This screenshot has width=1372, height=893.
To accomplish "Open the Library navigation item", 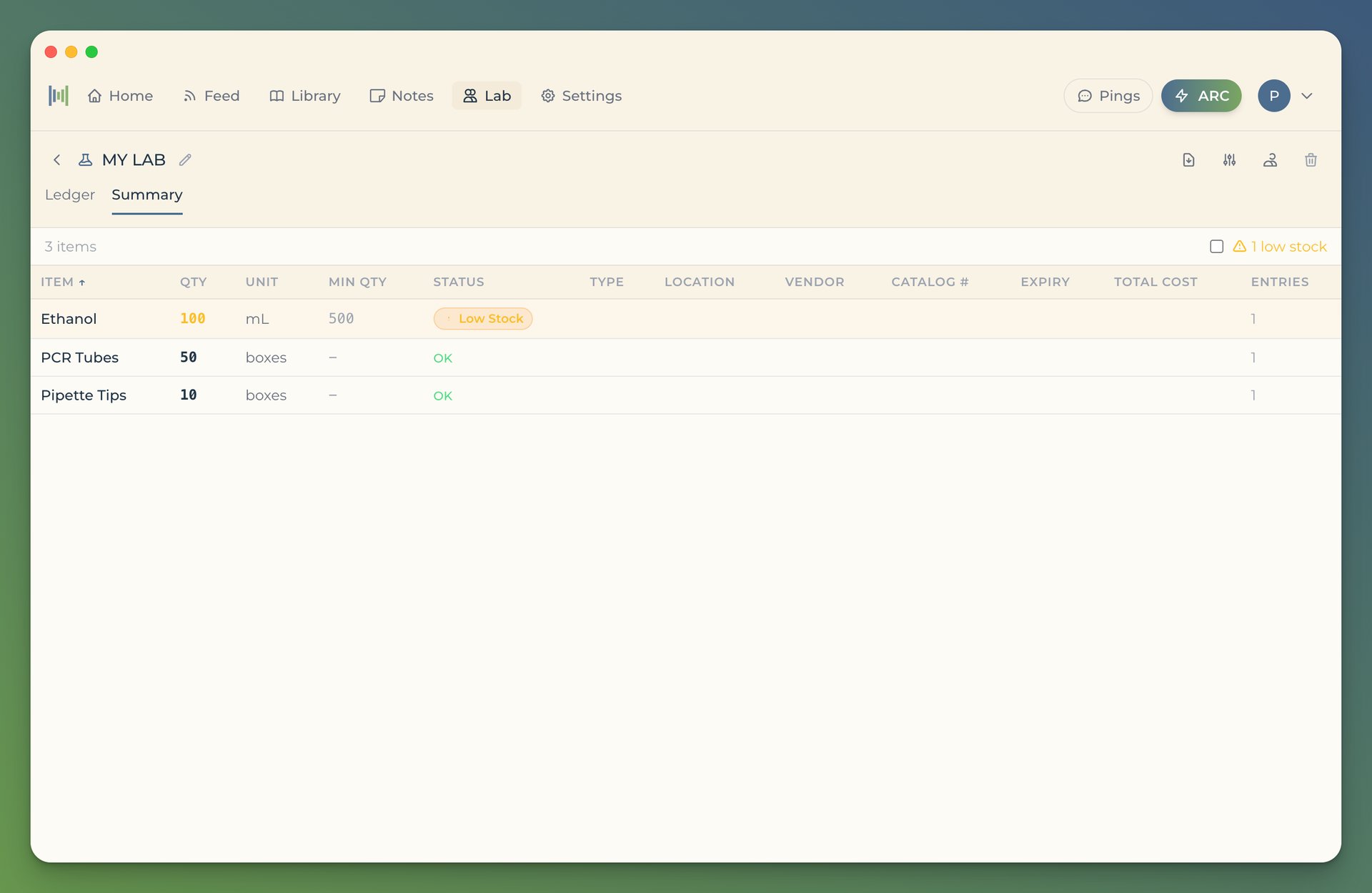I will click(305, 96).
